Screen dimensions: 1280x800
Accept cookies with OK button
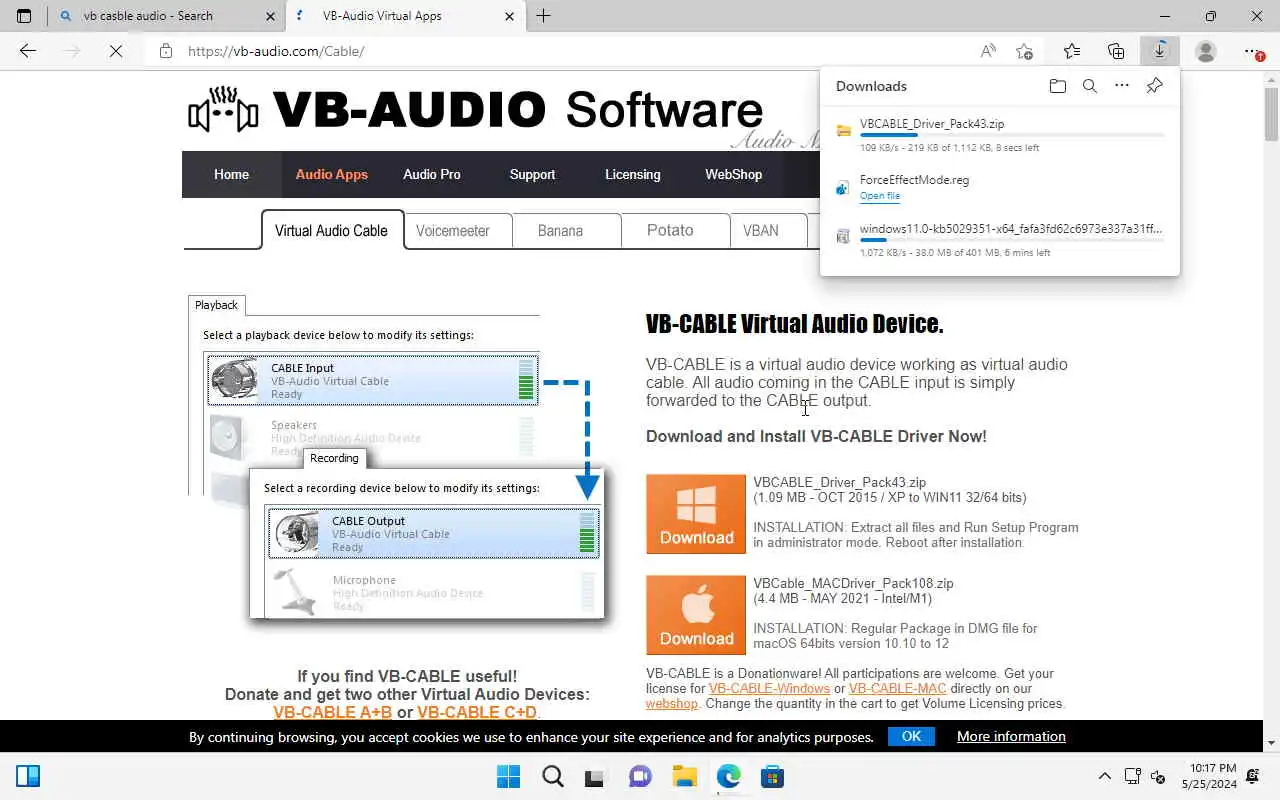911,736
